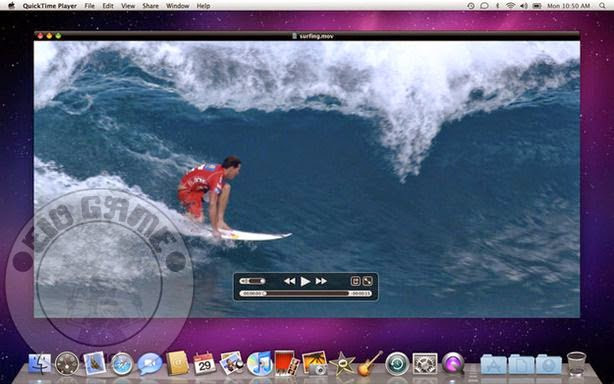Launch GarageBand guitar icon in Dock

369,364
